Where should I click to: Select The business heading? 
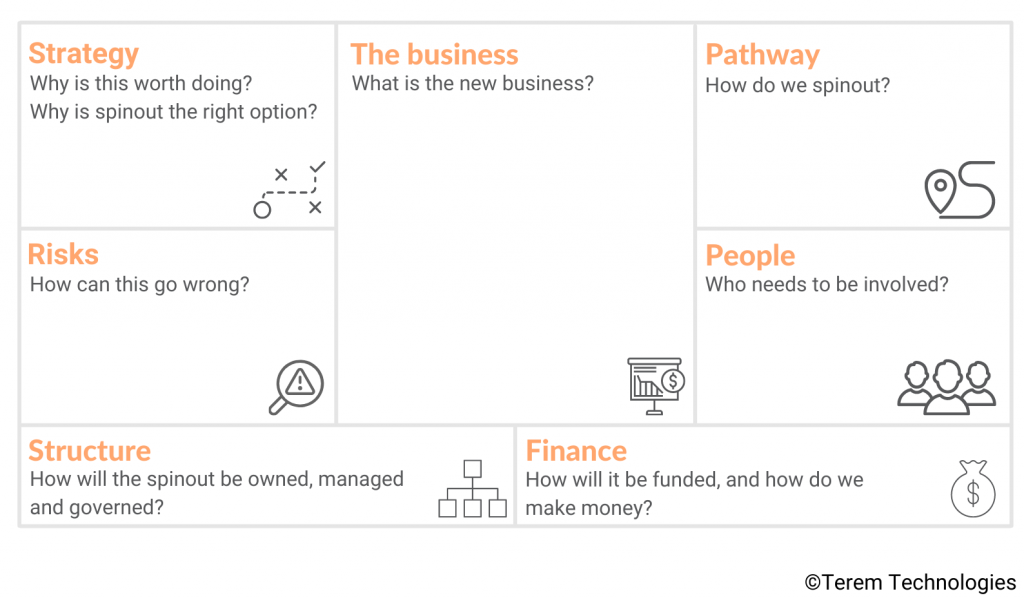pos(434,54)
